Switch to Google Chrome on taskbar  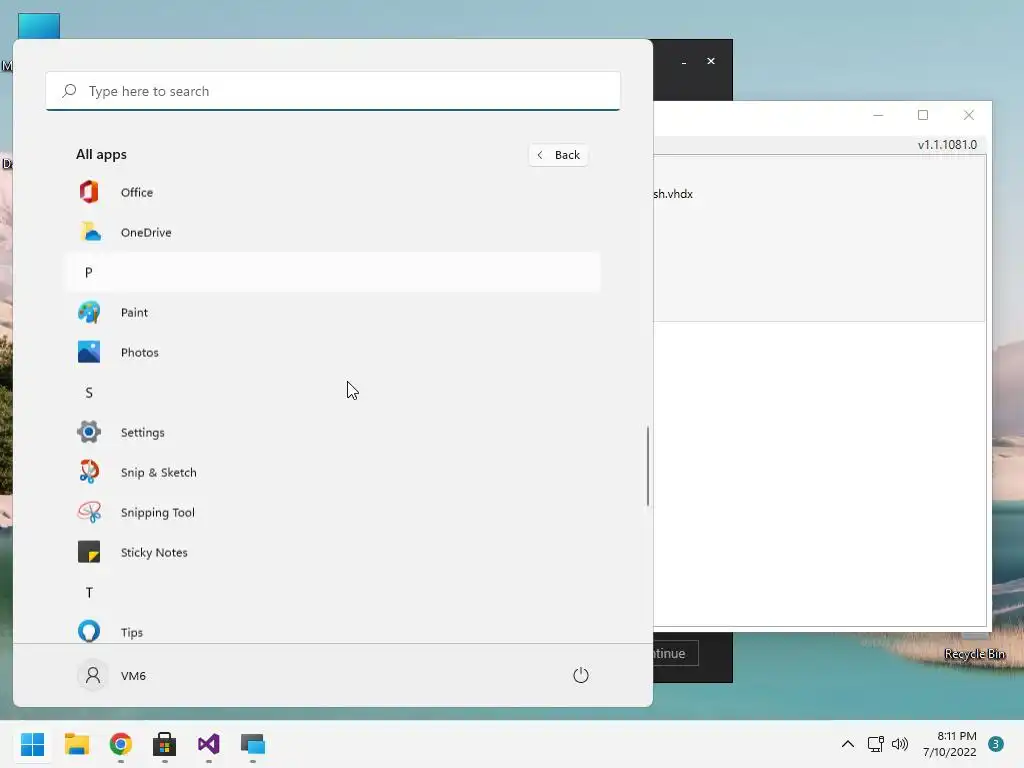(x=121, y=744)
